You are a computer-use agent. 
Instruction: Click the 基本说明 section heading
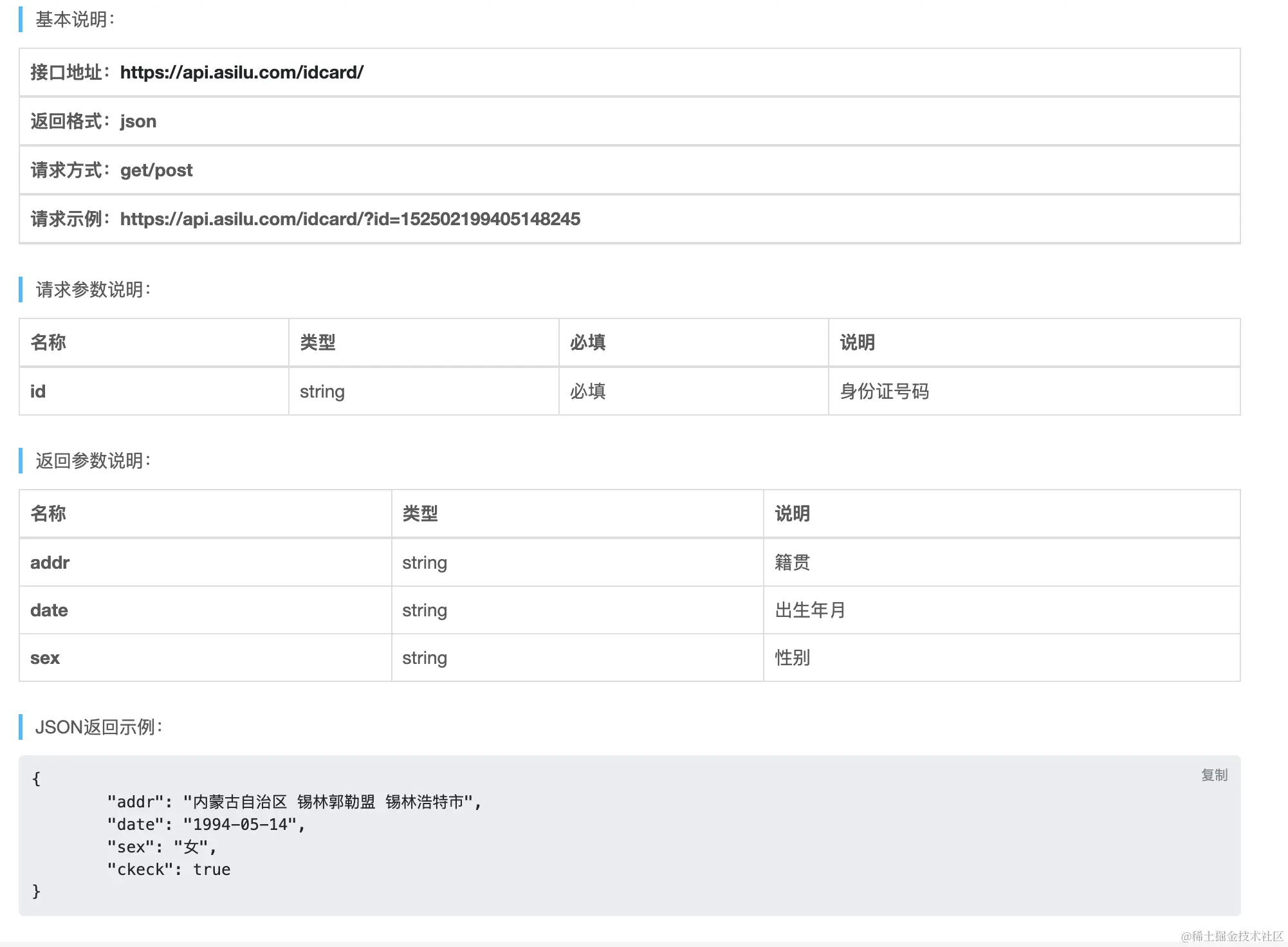tap(75, 20)
